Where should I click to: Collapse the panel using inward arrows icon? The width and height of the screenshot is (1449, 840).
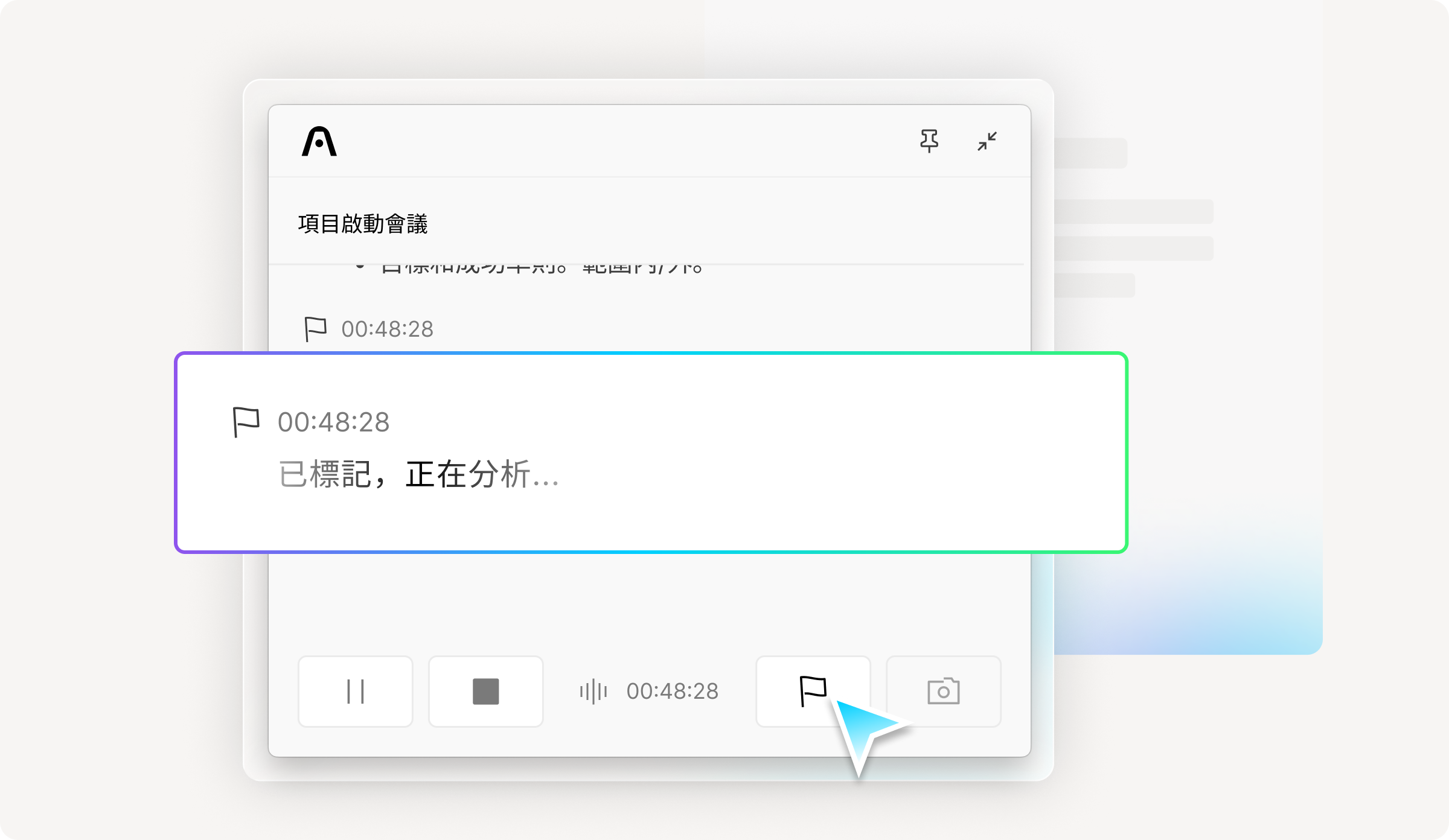pyautogui.click(x=987, y=141)
